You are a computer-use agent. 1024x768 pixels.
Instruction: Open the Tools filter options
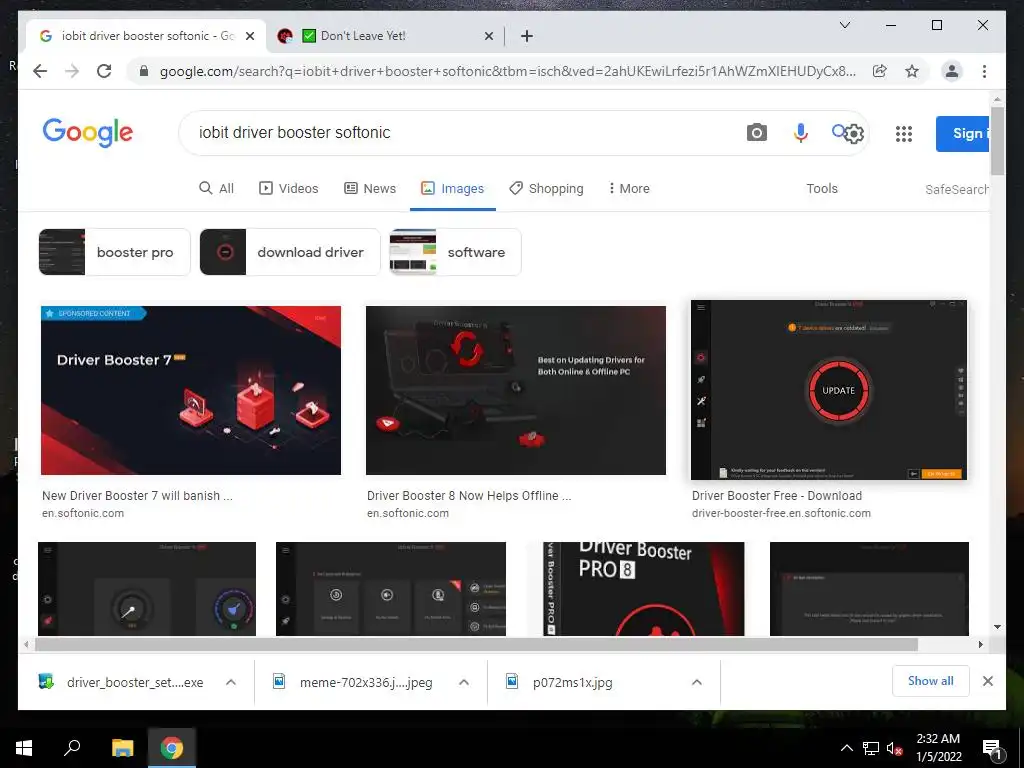(822, 188)
